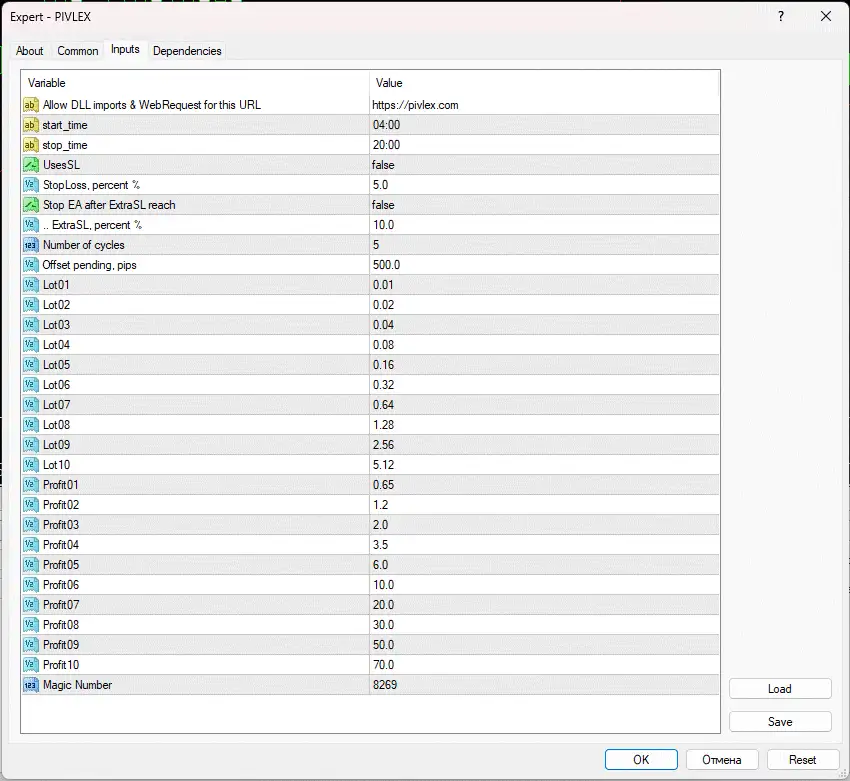This screenshot has height=781, width=850.
Task: Click the icon beside Profit10 variable
Action: point(30,665)
